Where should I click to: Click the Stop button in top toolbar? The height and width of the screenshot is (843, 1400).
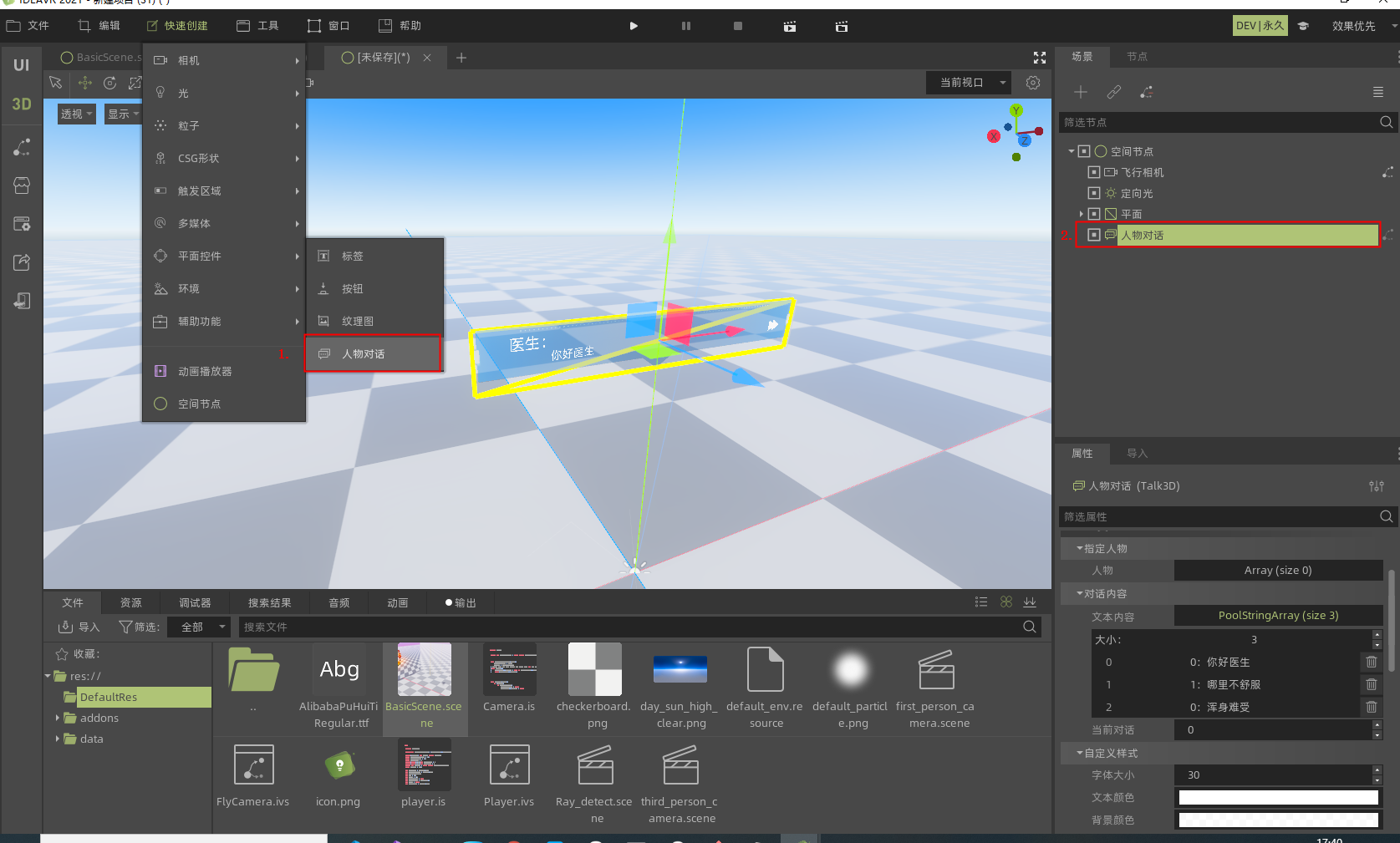tap(738, 26)
